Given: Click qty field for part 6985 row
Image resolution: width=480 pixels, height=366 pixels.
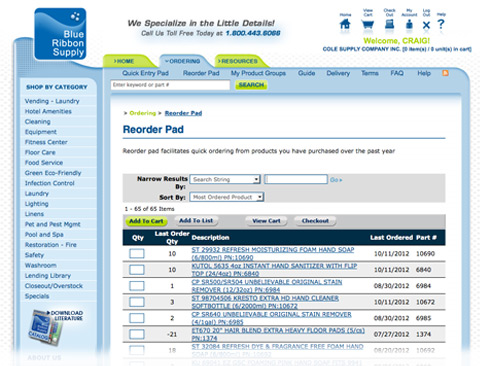Looking at the screenshot, I should (x=137, y=318).
